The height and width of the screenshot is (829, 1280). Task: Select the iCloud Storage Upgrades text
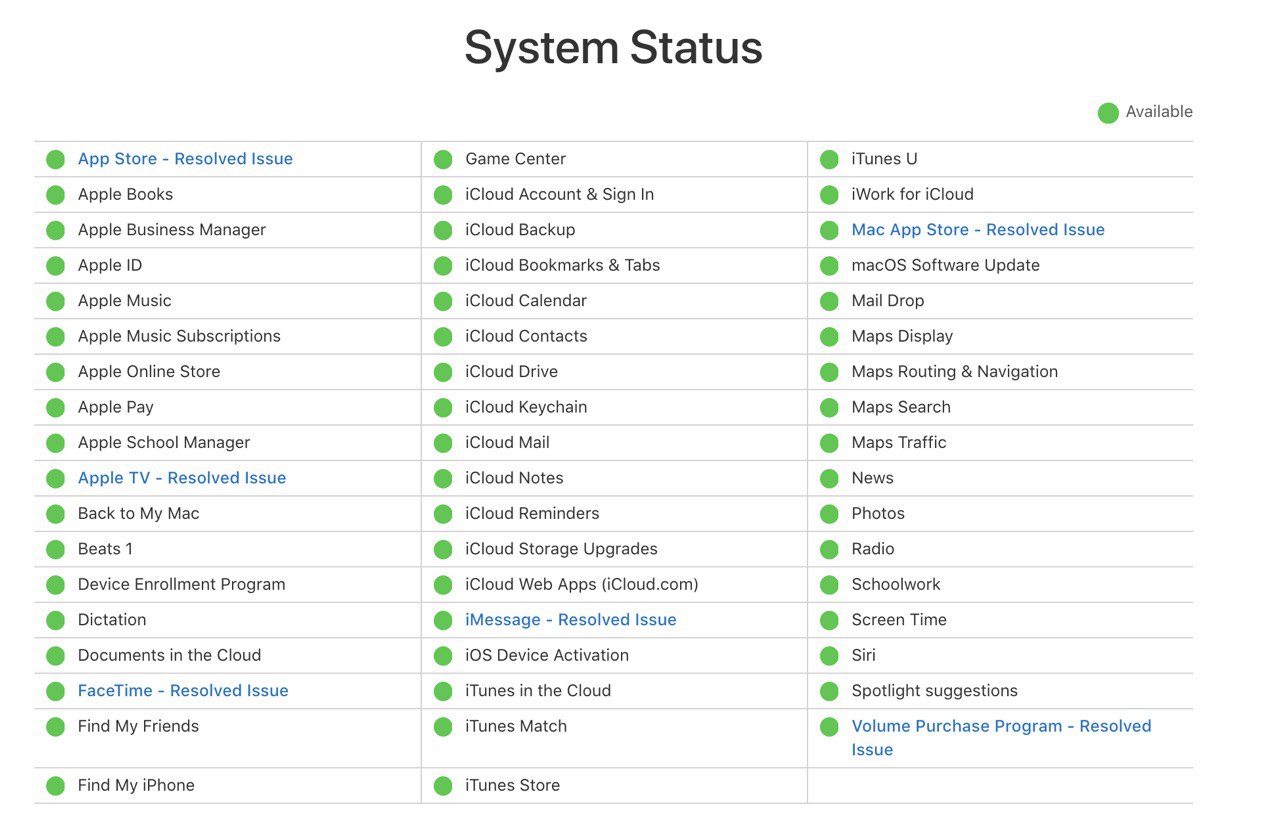click(x=562, y=549)
